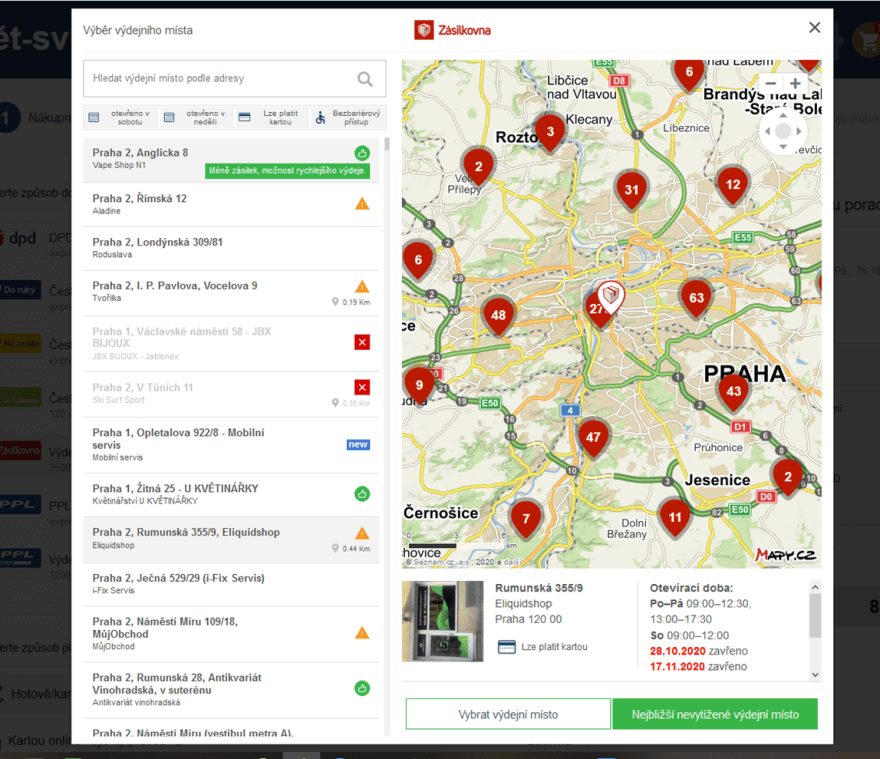The height and width of the screenshot is (759, 880).
Task: Click orange warning icon on Vocelova 9 row
Action: (362, 286)
